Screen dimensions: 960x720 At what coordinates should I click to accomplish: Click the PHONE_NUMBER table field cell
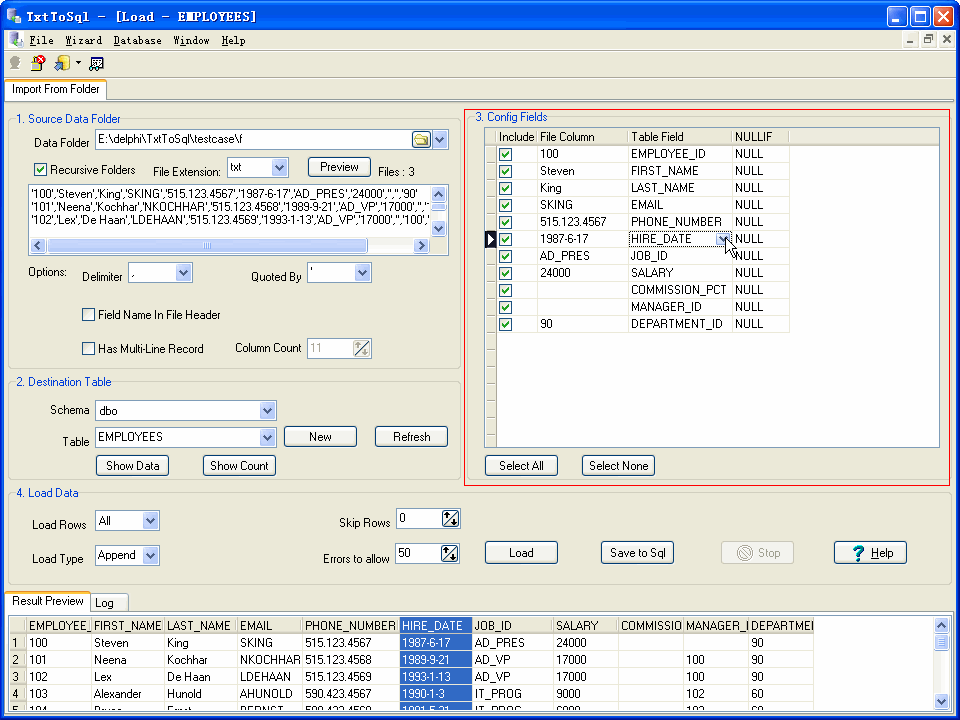680,222
